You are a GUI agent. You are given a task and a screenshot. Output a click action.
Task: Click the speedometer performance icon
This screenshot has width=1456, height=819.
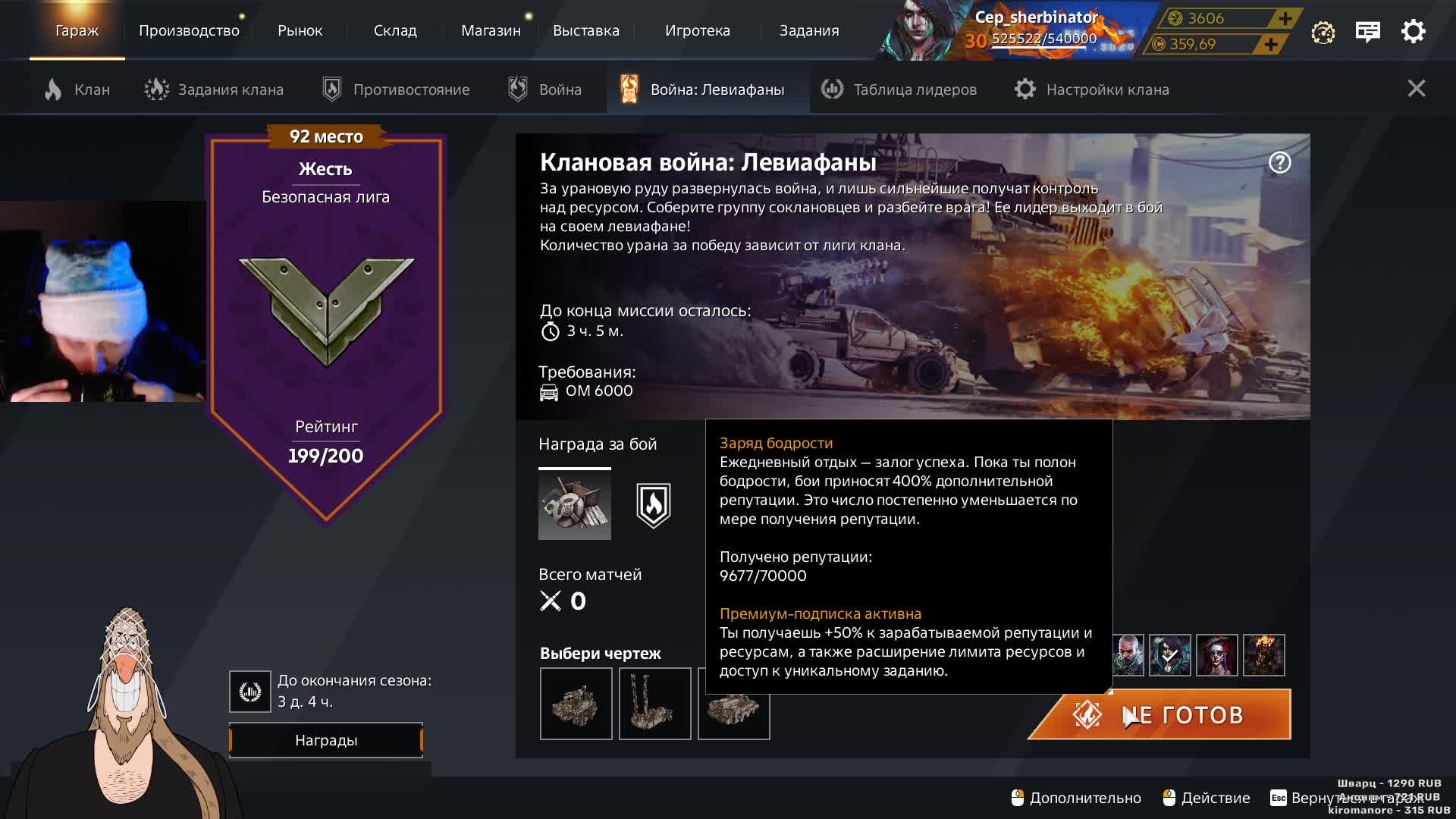click(x=1323, y=33)
